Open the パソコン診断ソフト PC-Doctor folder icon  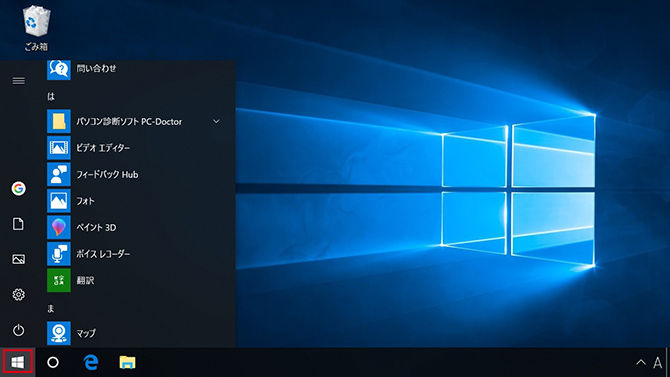click(x=59, y=121)
